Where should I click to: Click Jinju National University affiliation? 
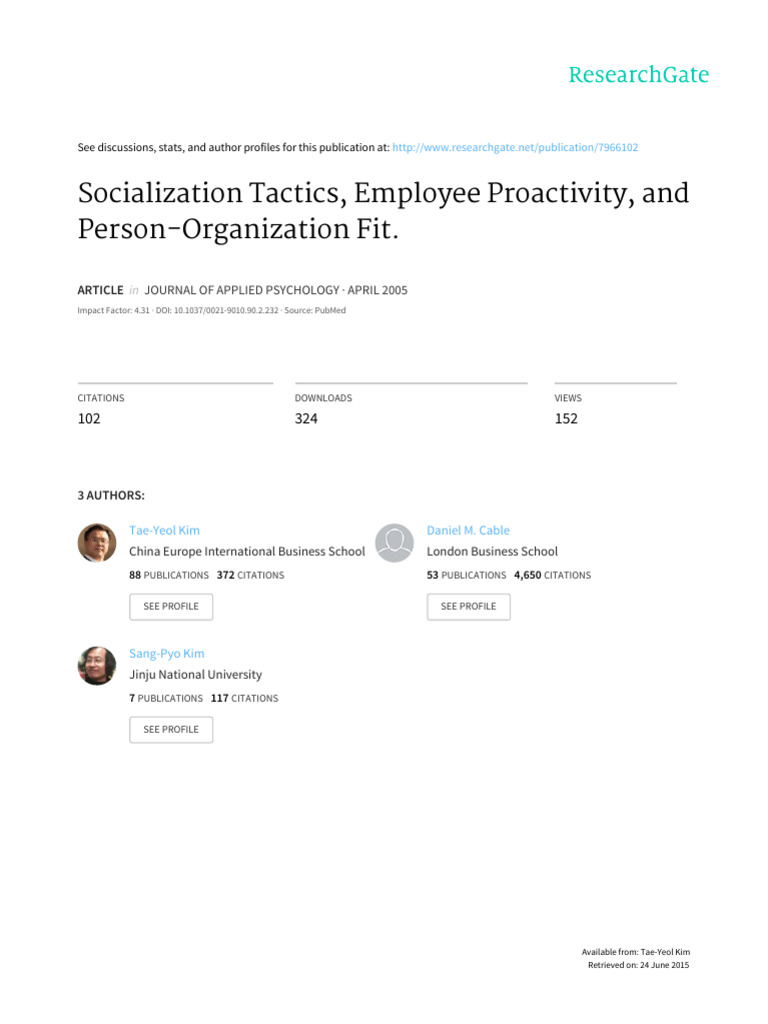tap(195, 675)
